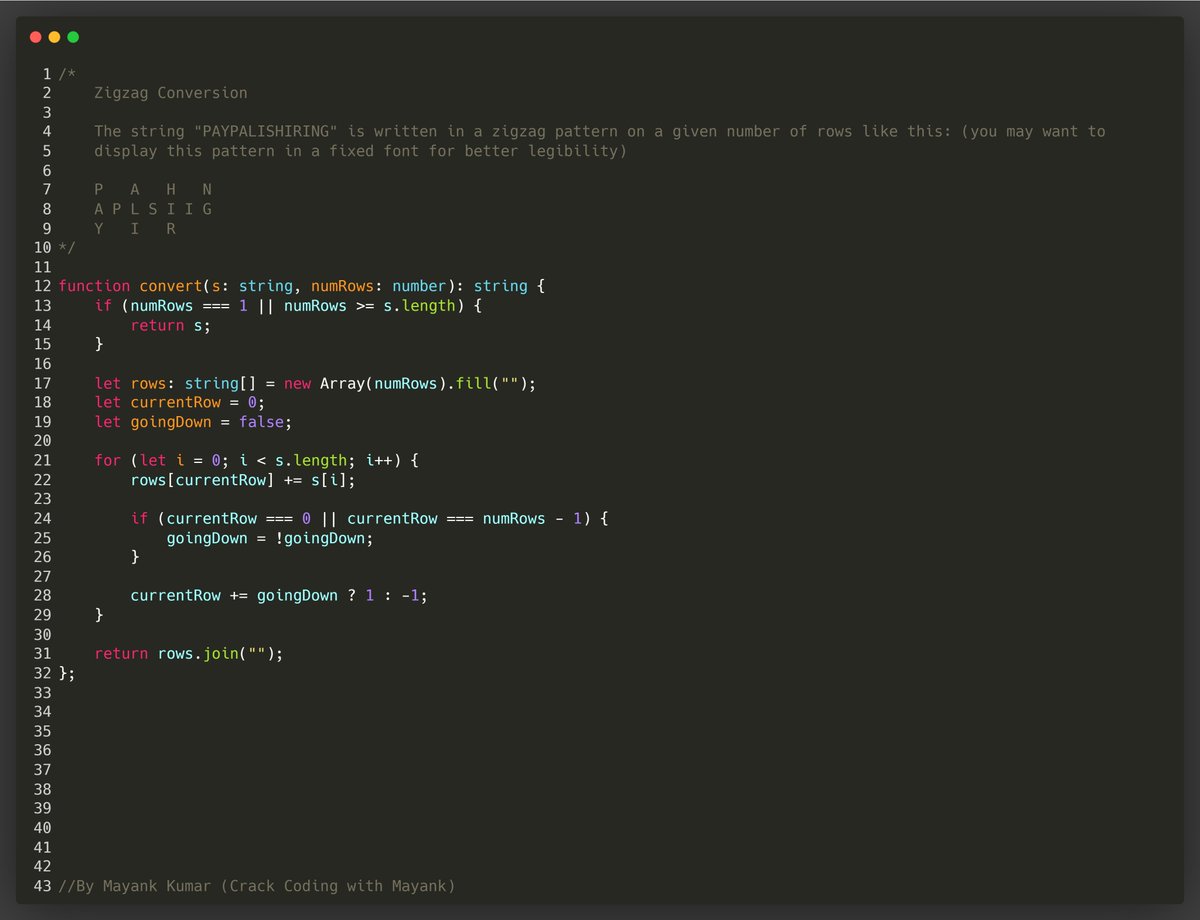The width and height of the screenshot is (1200, 920).
Task: Click the "numRows: number" parameter in the signature
Action: click(x=379, y=286)
